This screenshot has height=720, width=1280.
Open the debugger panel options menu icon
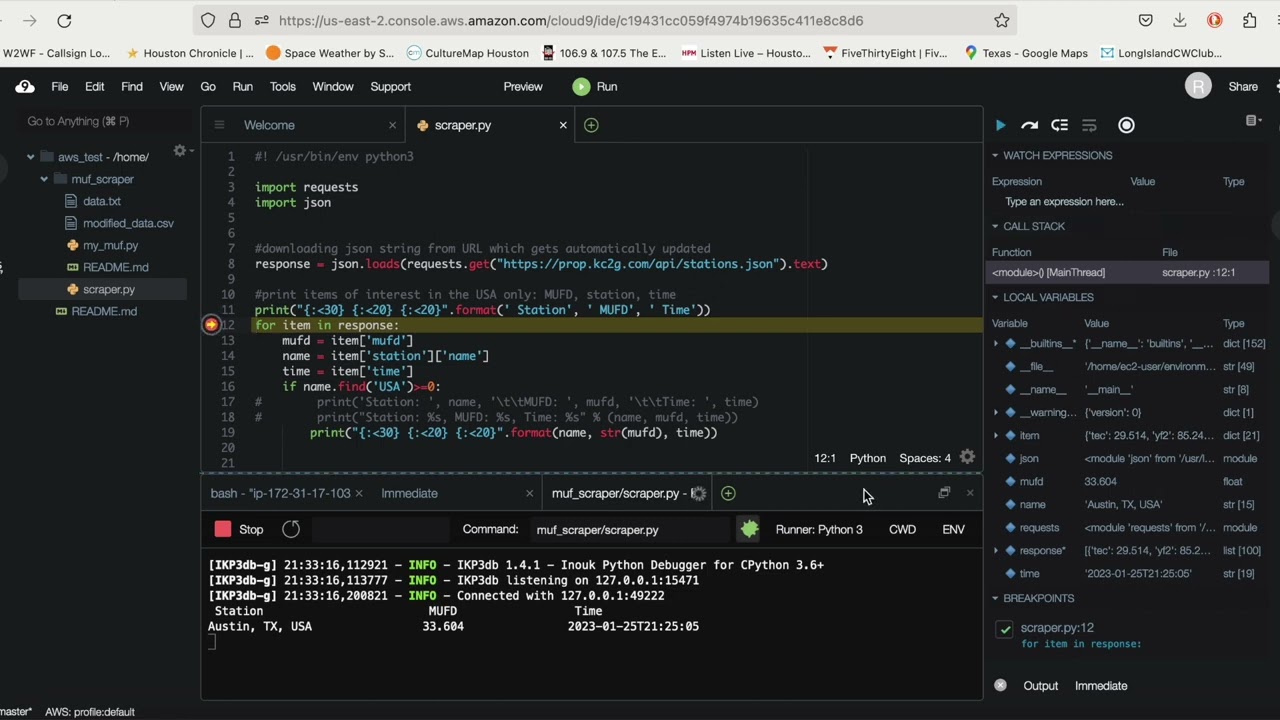pyautogui.click(x=1251, y=121)
